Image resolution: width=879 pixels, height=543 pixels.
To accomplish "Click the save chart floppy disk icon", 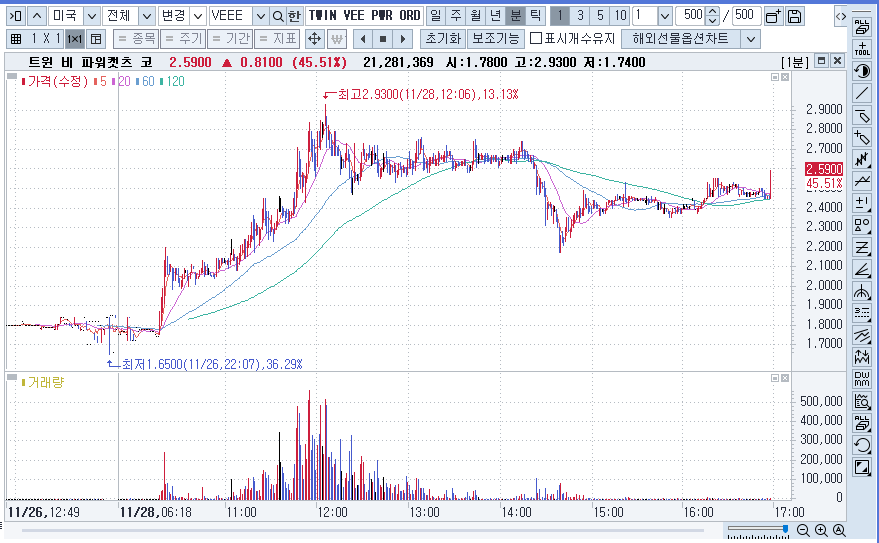I will coord(794,16).
